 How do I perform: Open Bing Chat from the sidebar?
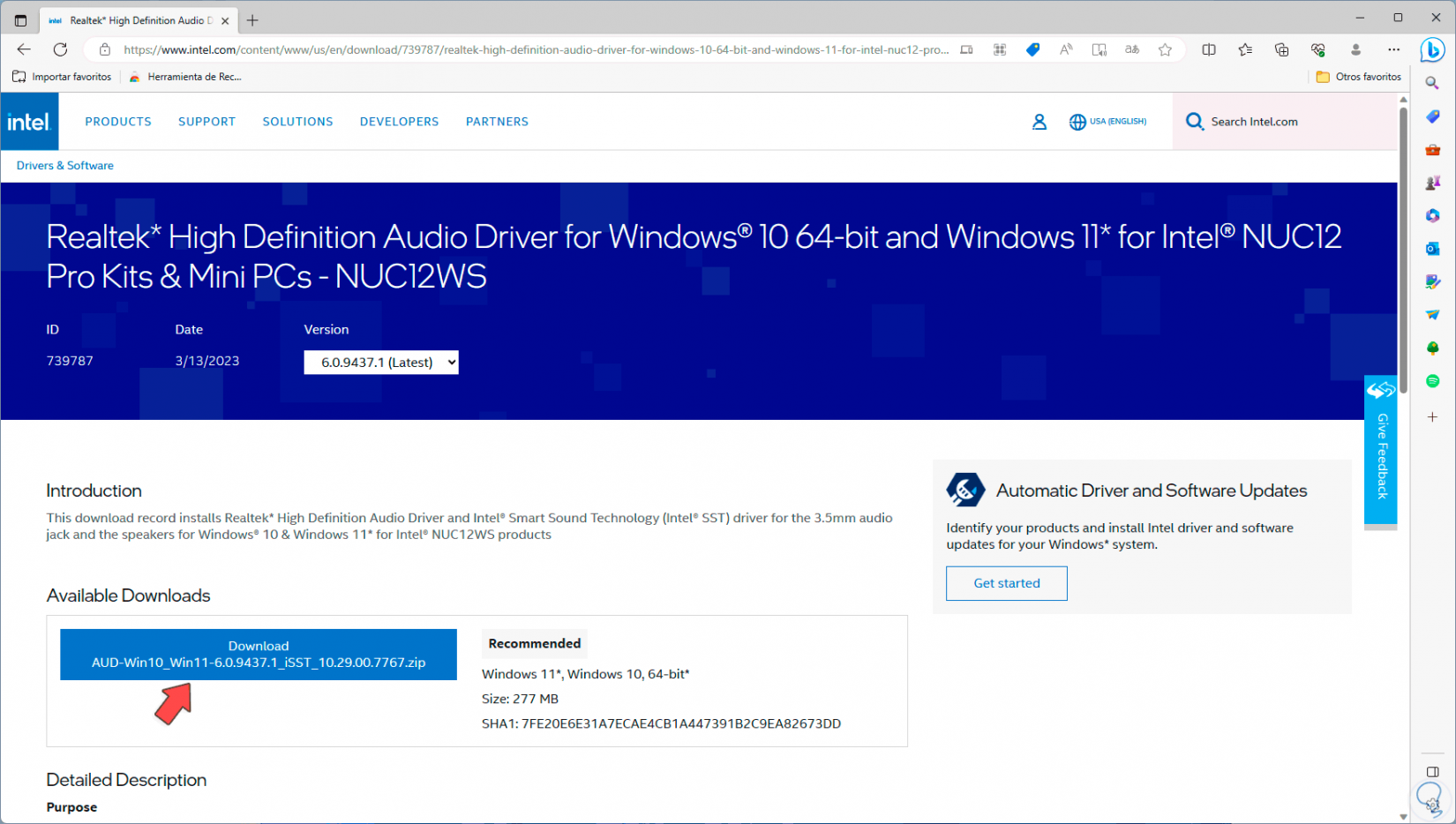coord(1432,50)
